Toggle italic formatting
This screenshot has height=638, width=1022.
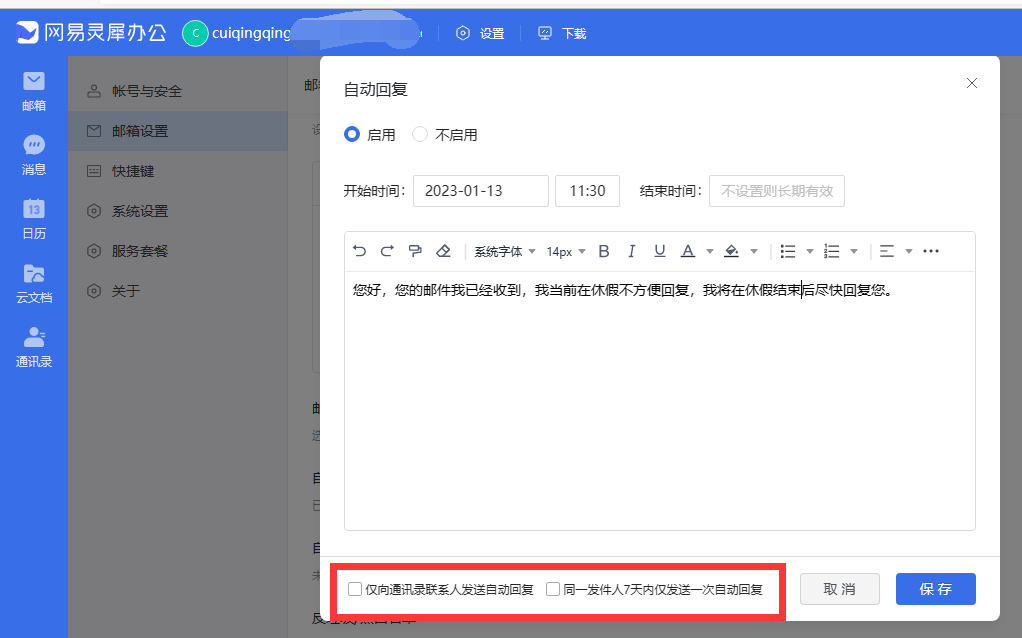point(632,251)
